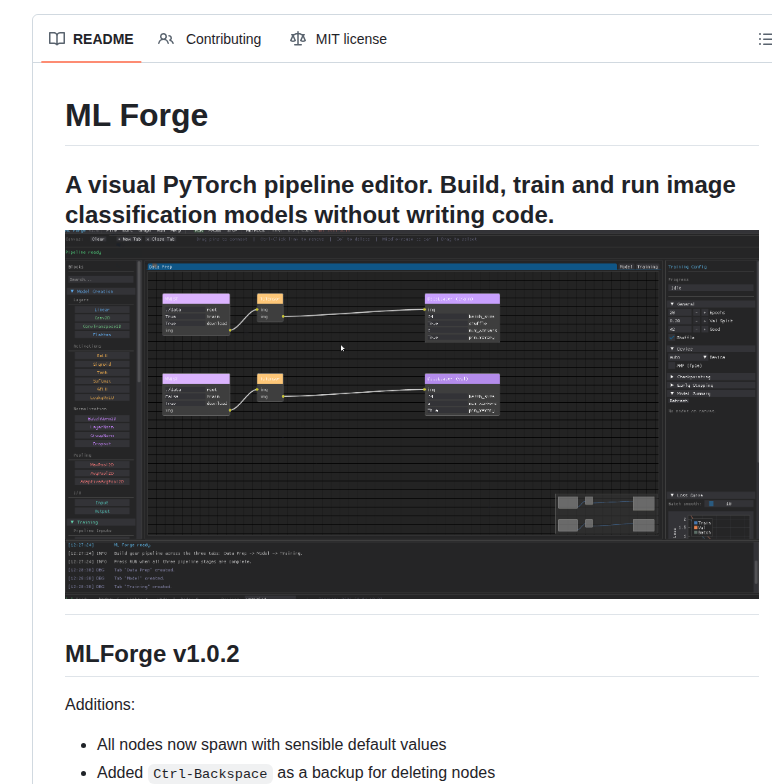The width and height of the screenshot is (772, 784).
Task: Open the README outline list icon
Action: (765, 39)
